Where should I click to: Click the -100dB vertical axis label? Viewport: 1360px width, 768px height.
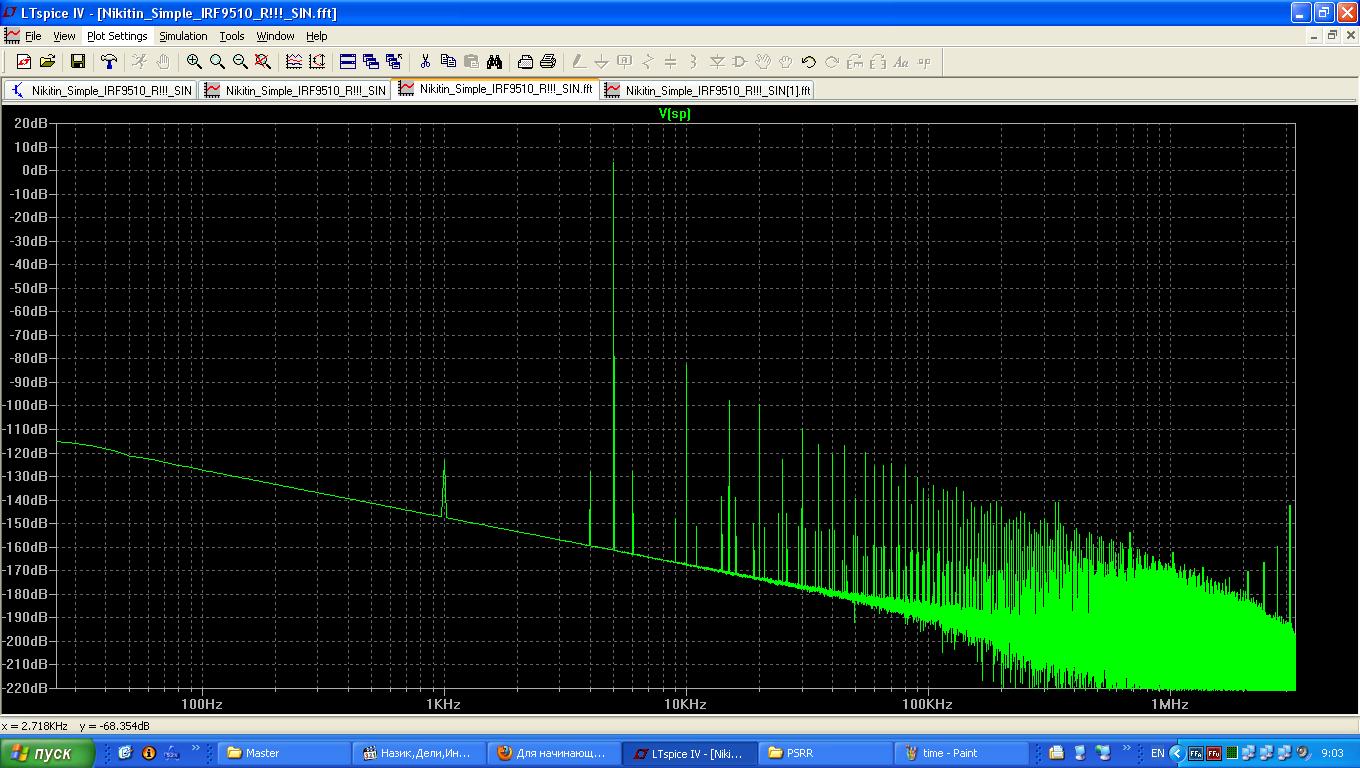coord(26,405)
